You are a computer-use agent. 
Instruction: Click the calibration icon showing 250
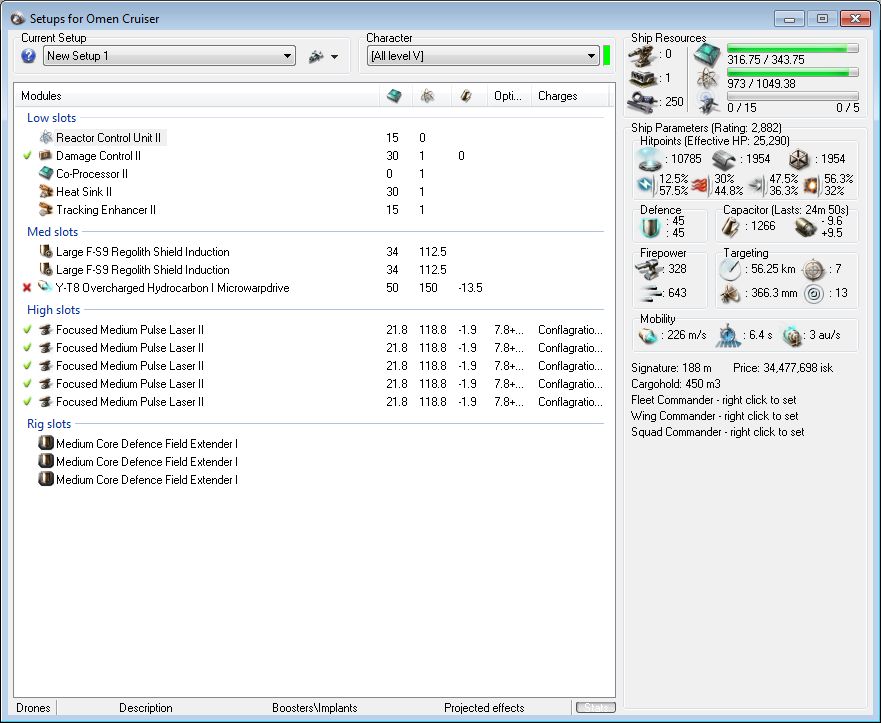click(643, 101)
